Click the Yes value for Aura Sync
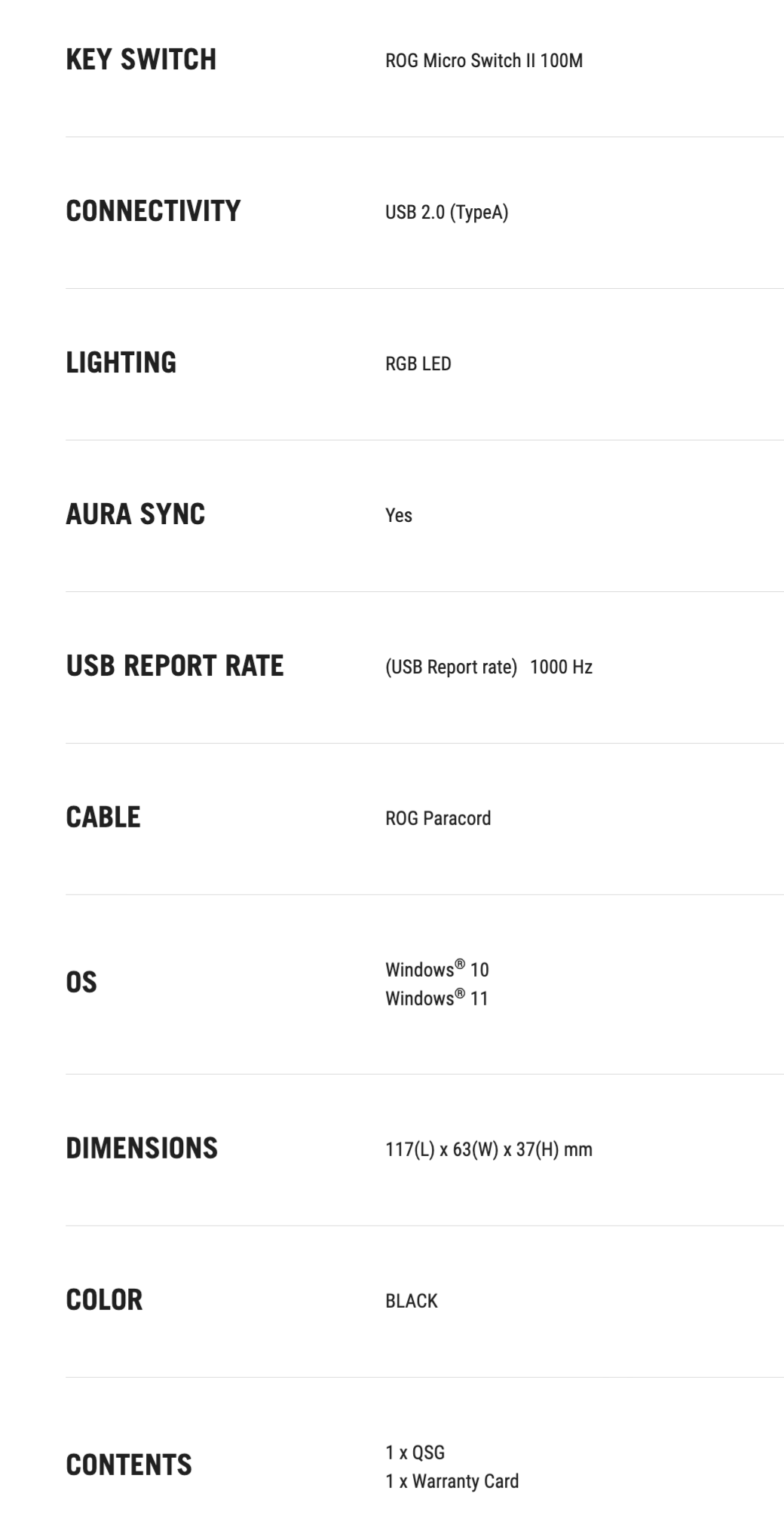The width and height of the screenshot is (784, 1540). [398, 516]
